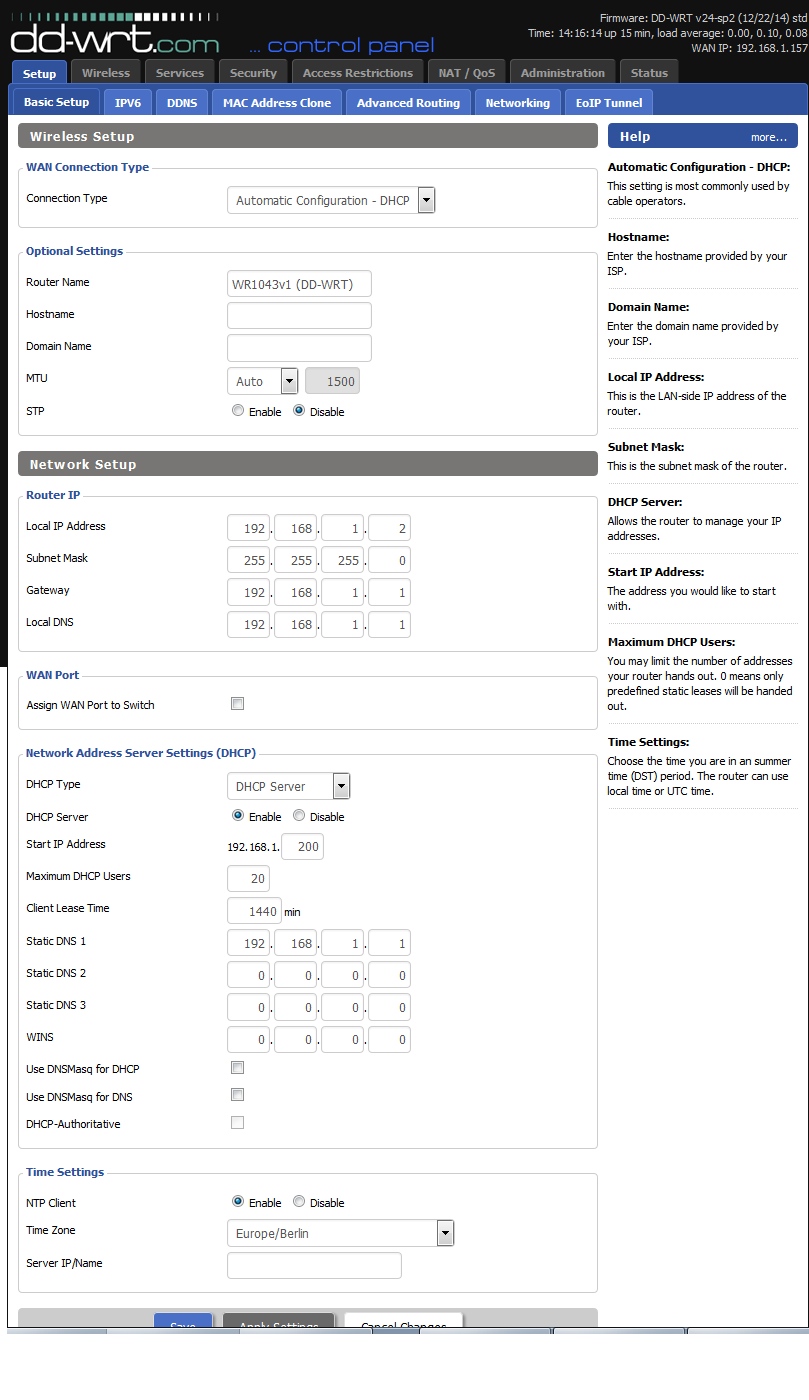Select DHCP Server Enable radio button
This screenshot has width=809, height=1400.
tap(238, 816)
